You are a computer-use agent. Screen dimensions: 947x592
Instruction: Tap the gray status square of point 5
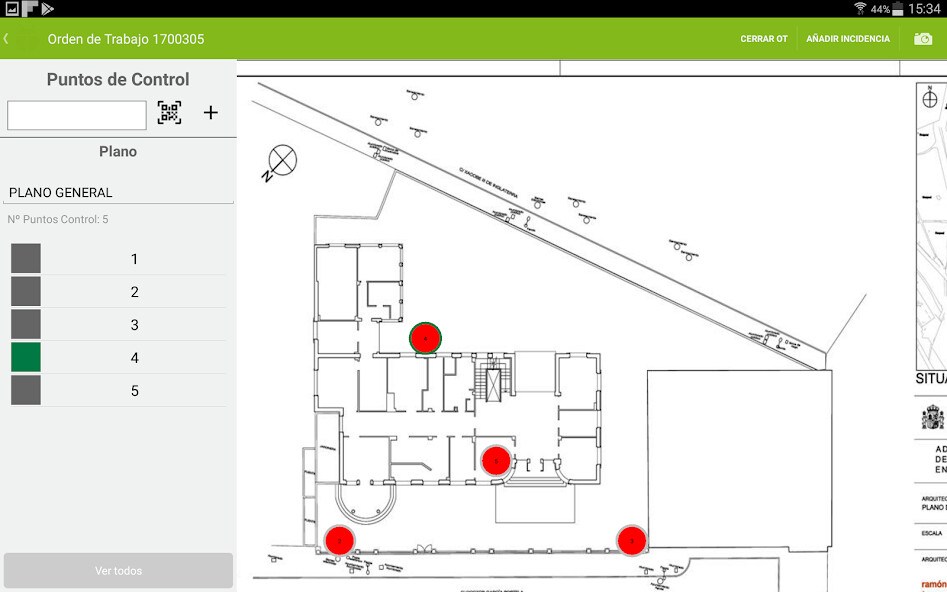tap(26, 391)
